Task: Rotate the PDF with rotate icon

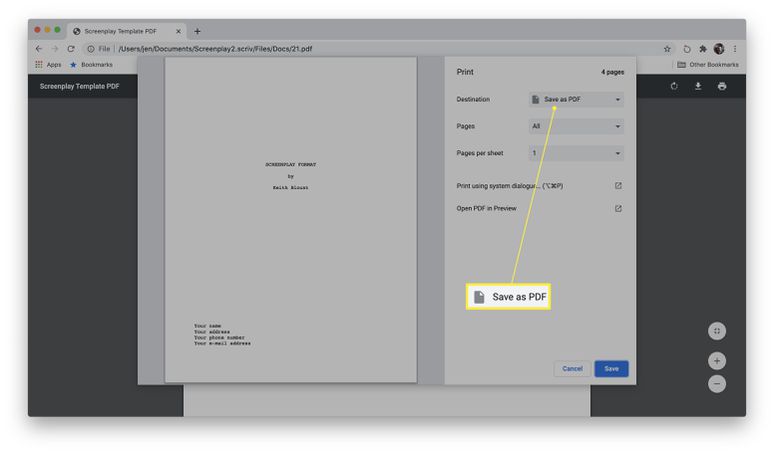Action: 674,86
